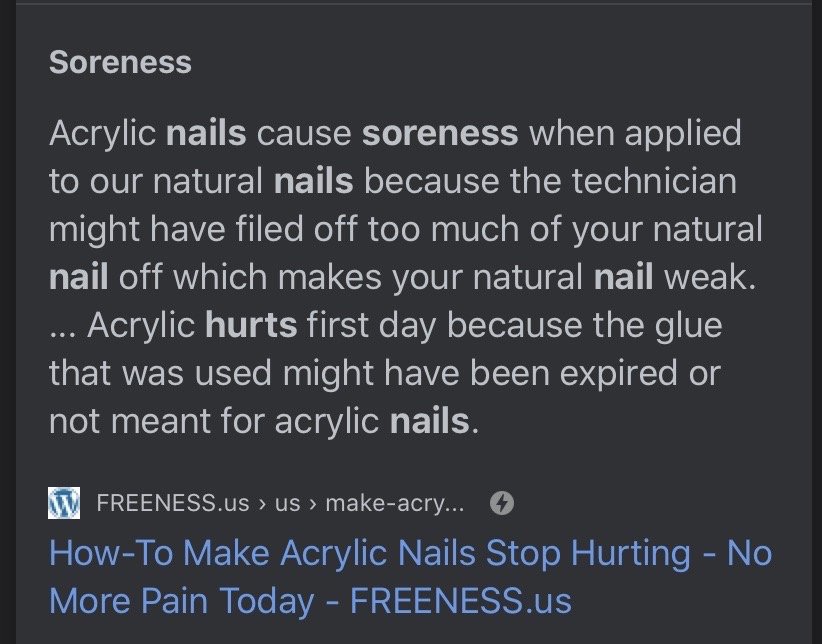Viewport: 822px width, 644px height.
Task: Click the opening word 'Acrylic' of the snippet
Action: point(102,133)
